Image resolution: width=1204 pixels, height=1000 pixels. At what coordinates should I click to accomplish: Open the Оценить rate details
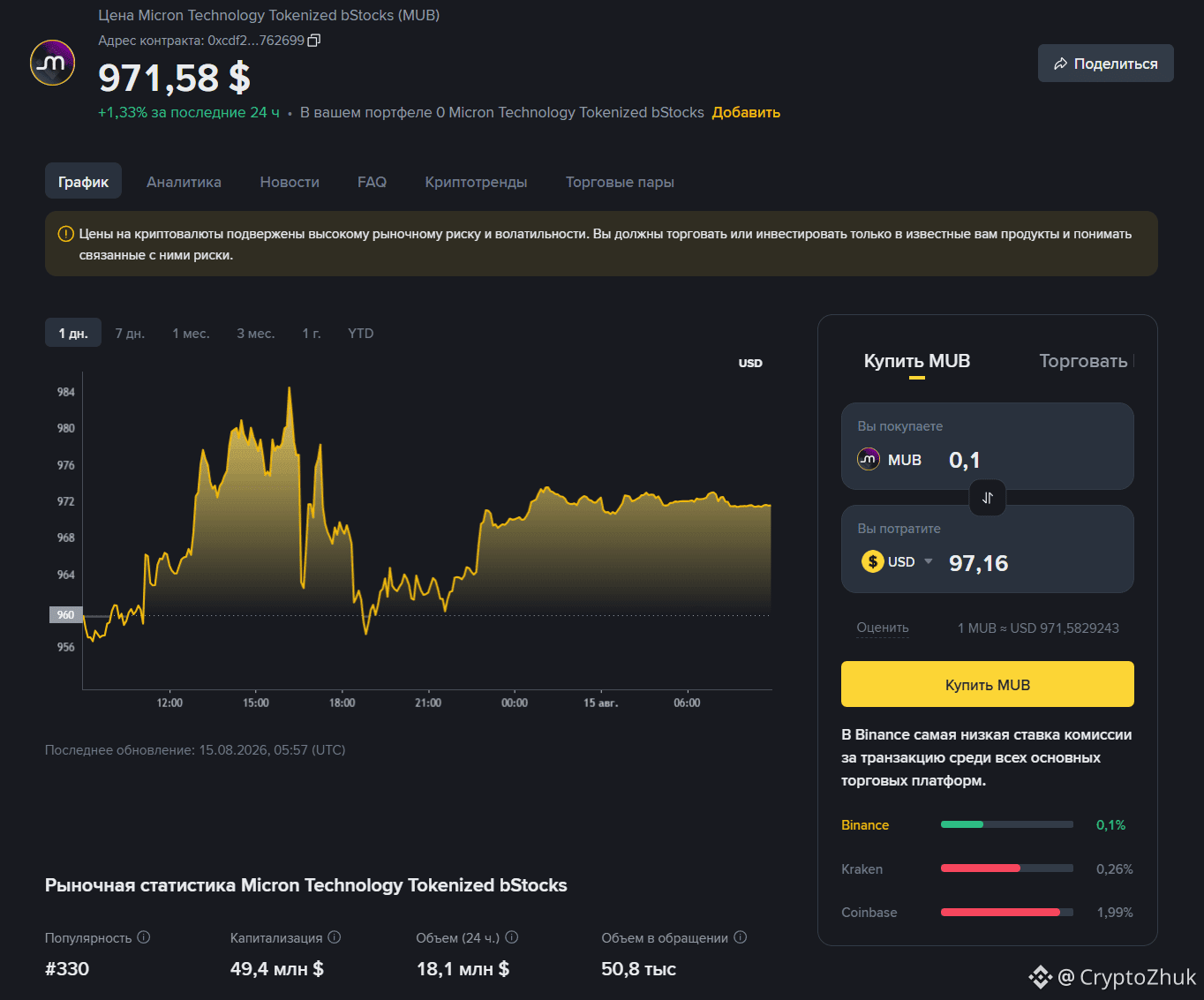883,628
